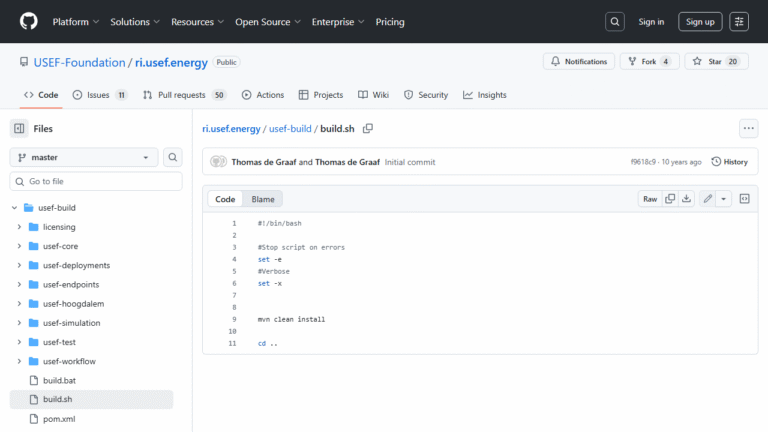This screenshot has height=432, width=768.
Task: Download the raw file
Action: coord(687,199)
